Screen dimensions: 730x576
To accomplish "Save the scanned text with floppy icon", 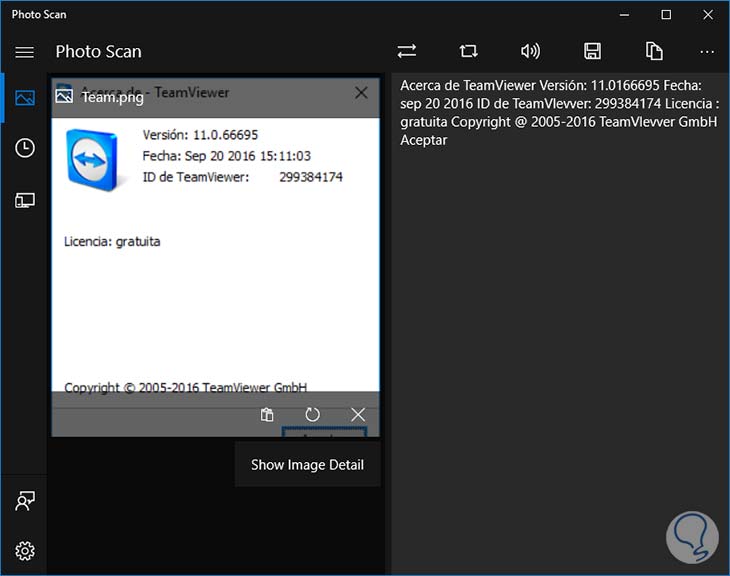I will click(x=592, y=51).
